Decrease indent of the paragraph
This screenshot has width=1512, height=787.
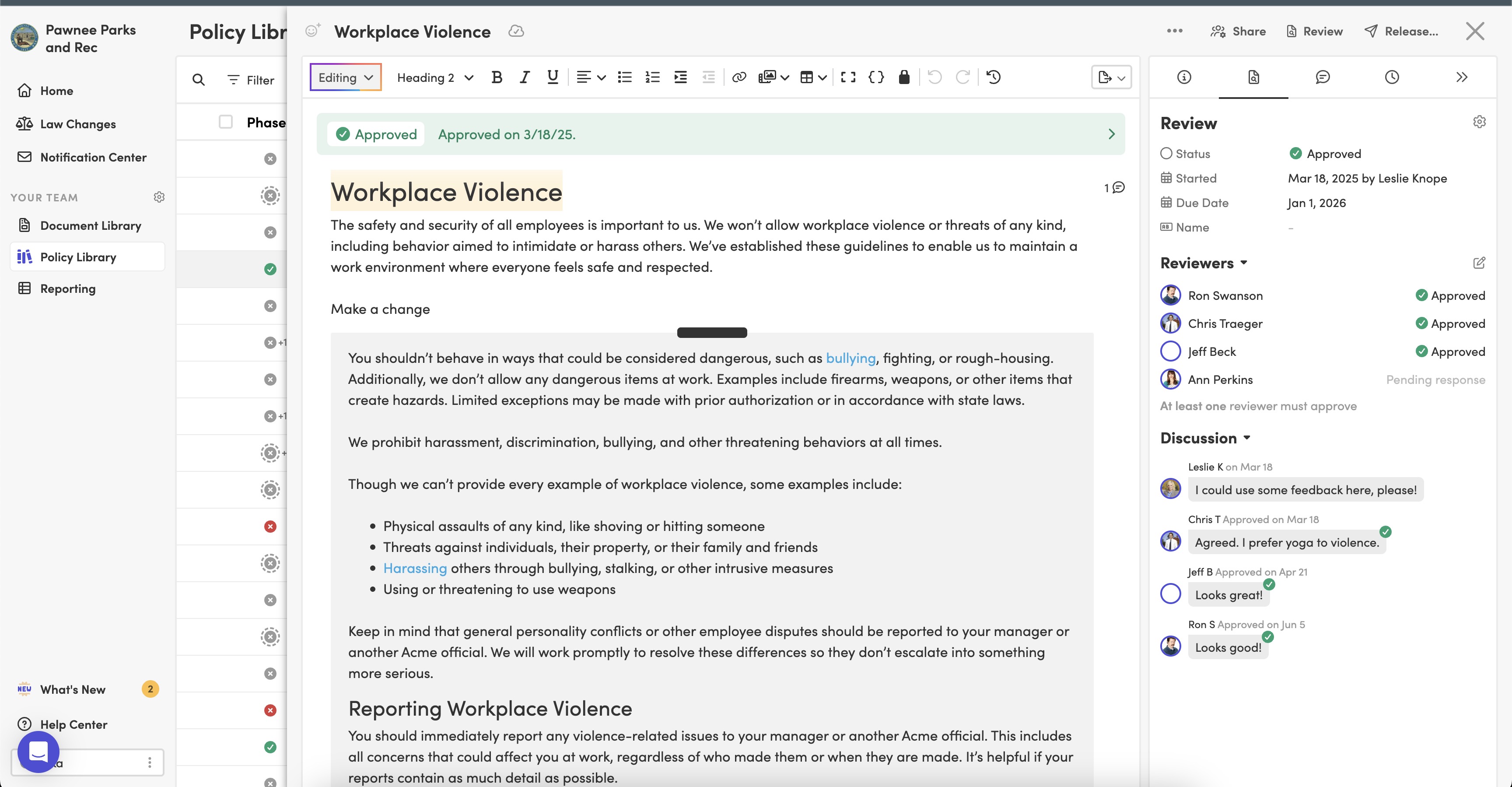point(708,77)
